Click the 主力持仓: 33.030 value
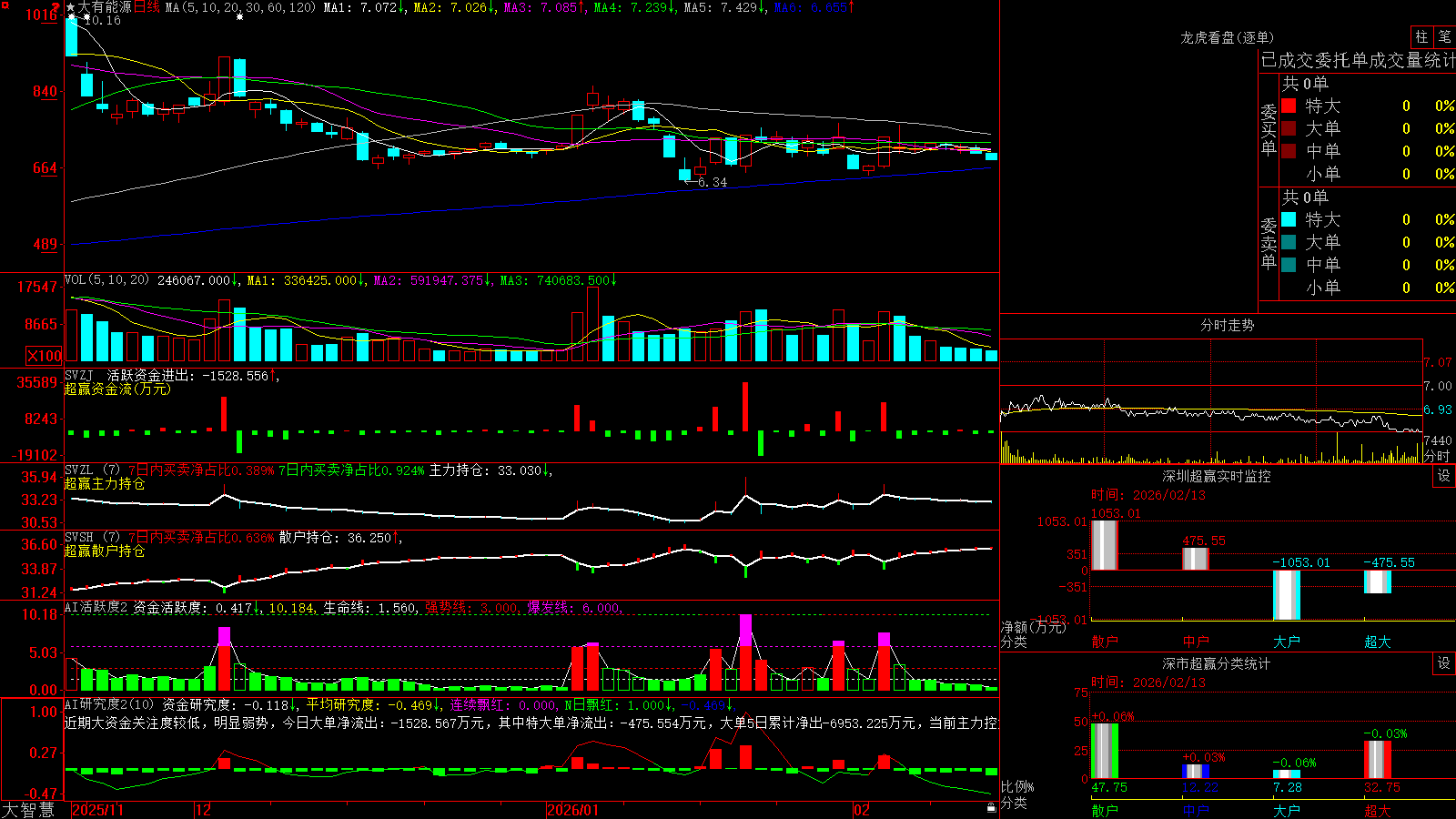Screen dimensions: 1456x819 point(486,470)
